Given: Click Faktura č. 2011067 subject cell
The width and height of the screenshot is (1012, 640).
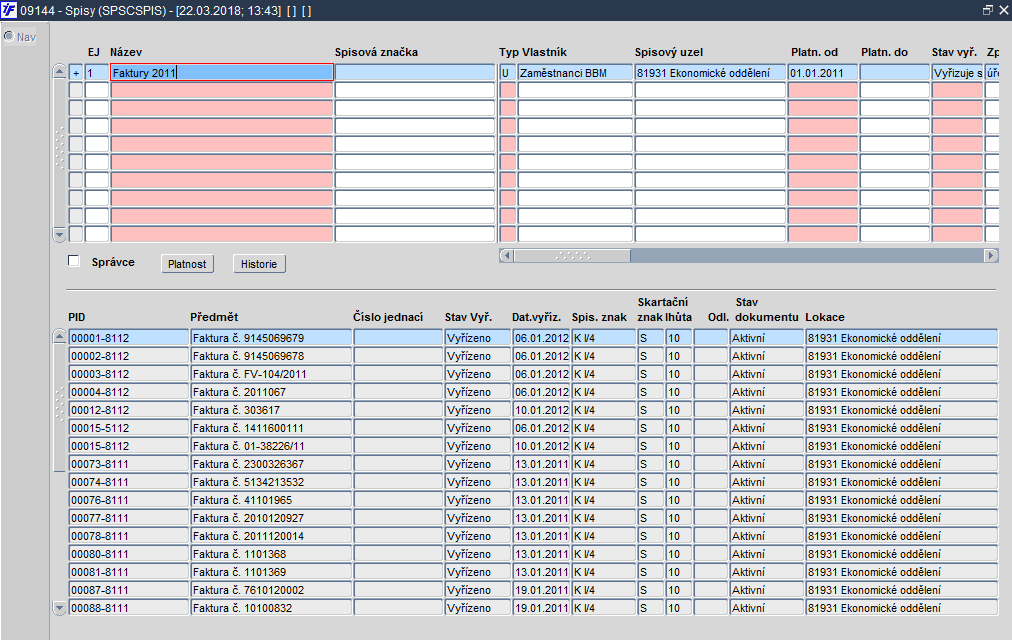Looking at the screenshot, I should pyautogui.click(x=271, y=392).
